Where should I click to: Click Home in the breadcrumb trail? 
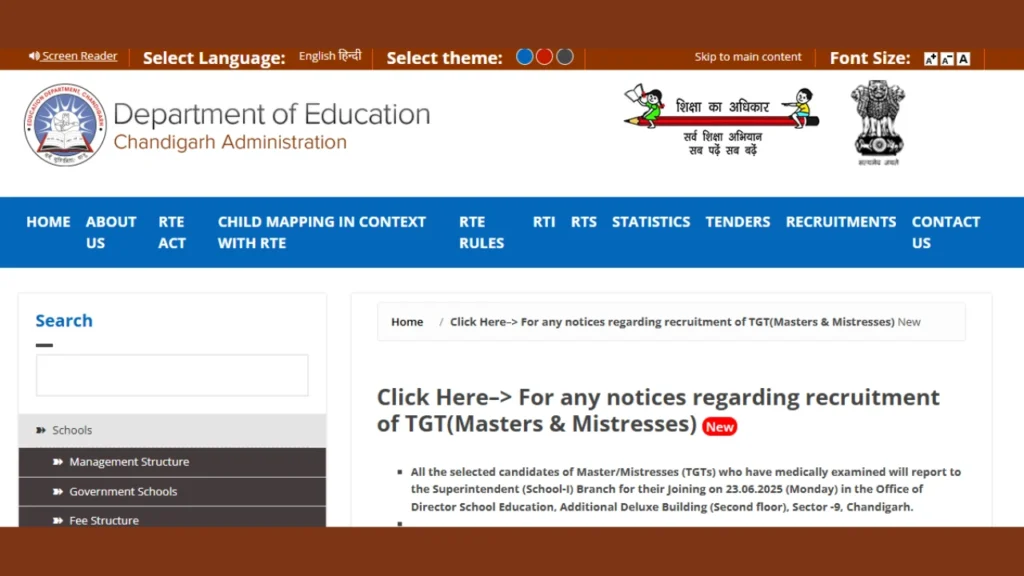click(407, 322)
